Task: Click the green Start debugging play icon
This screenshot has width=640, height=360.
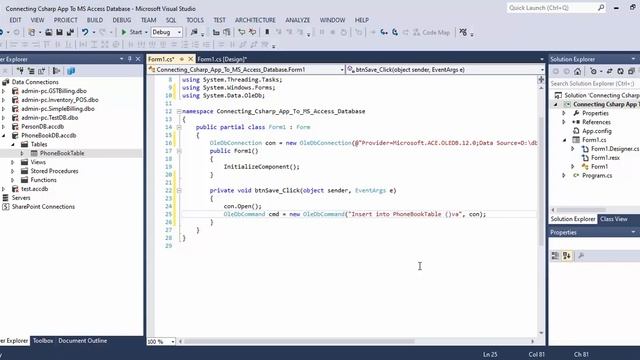Action: point(124,32)
